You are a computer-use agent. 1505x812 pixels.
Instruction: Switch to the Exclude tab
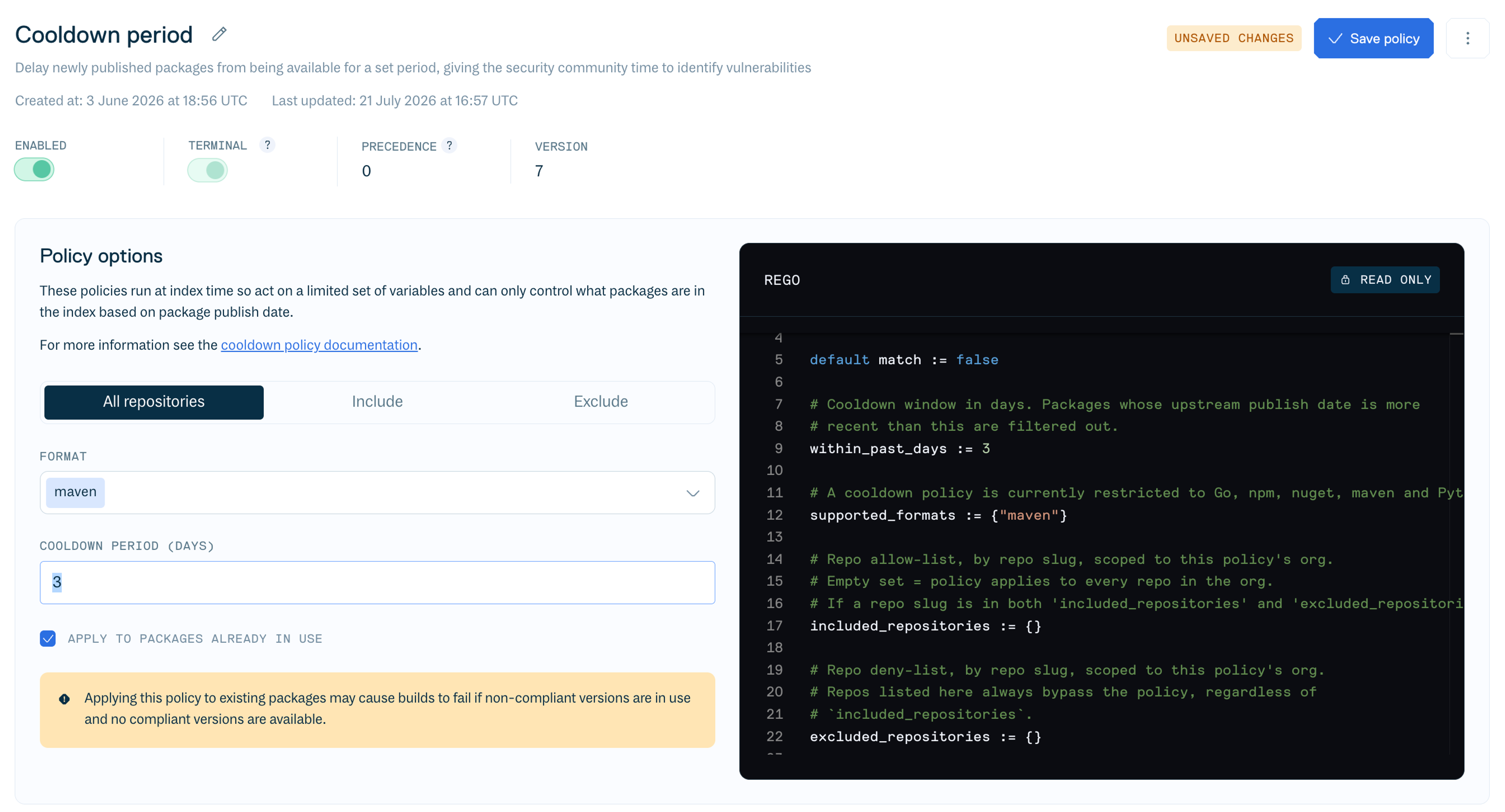600,402
